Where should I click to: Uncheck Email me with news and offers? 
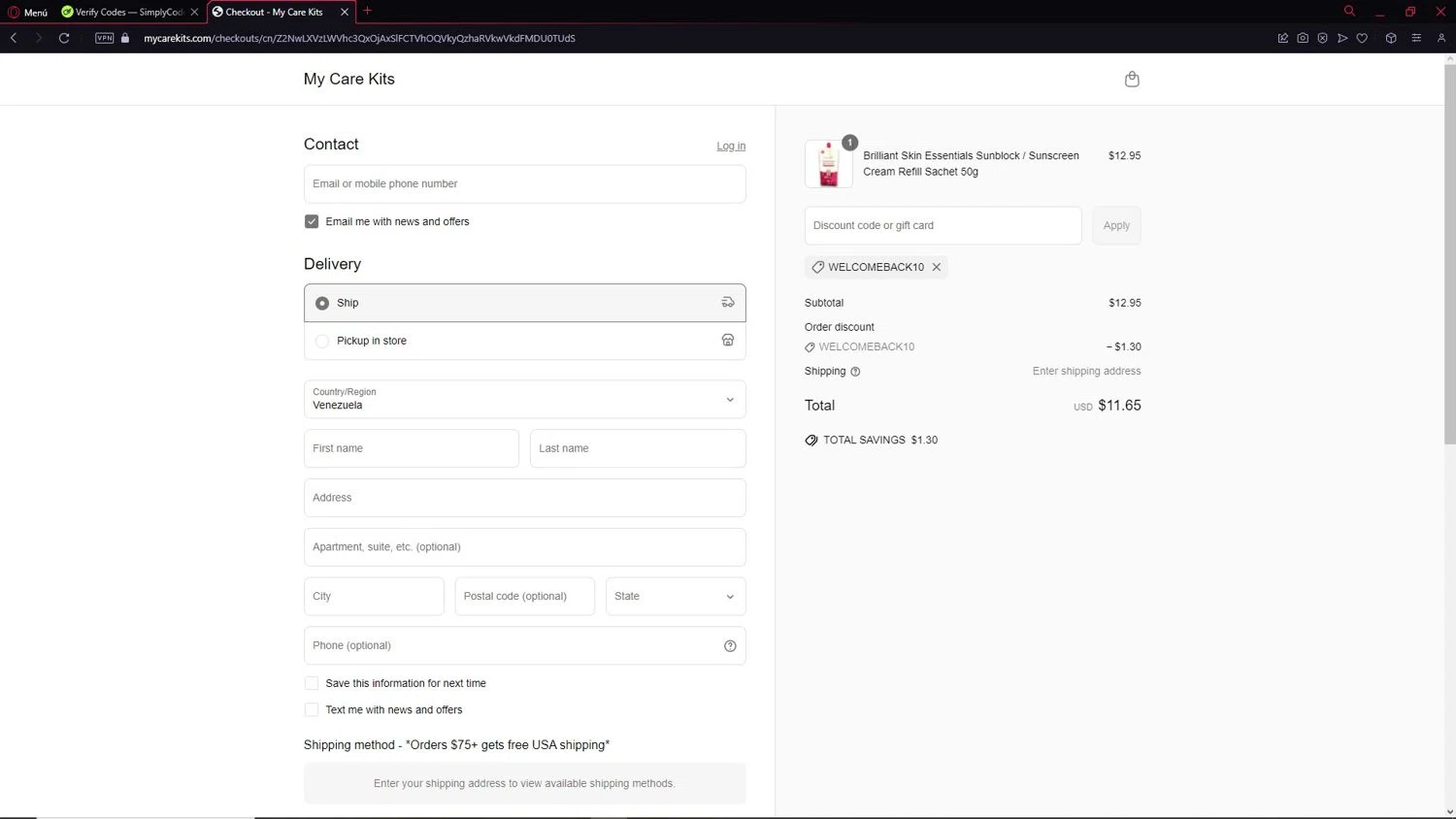tap(312, 221)
